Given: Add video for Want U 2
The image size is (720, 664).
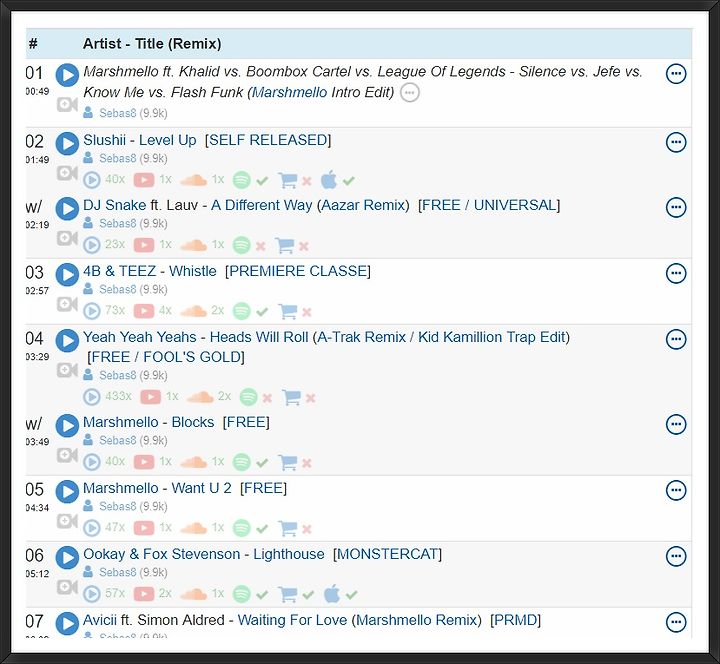Looking at the screenshot, I should (67, 521).
